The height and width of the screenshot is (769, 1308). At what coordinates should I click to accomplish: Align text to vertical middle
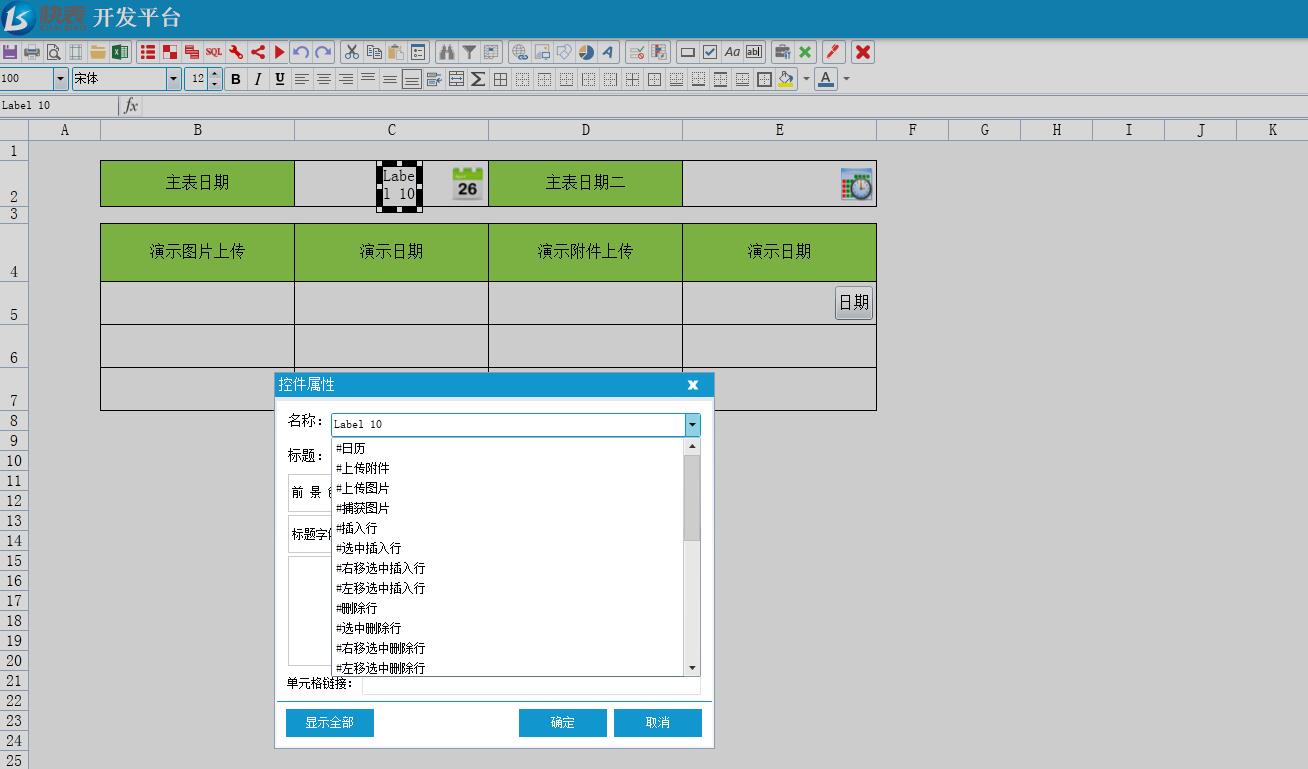coord(390,79)
